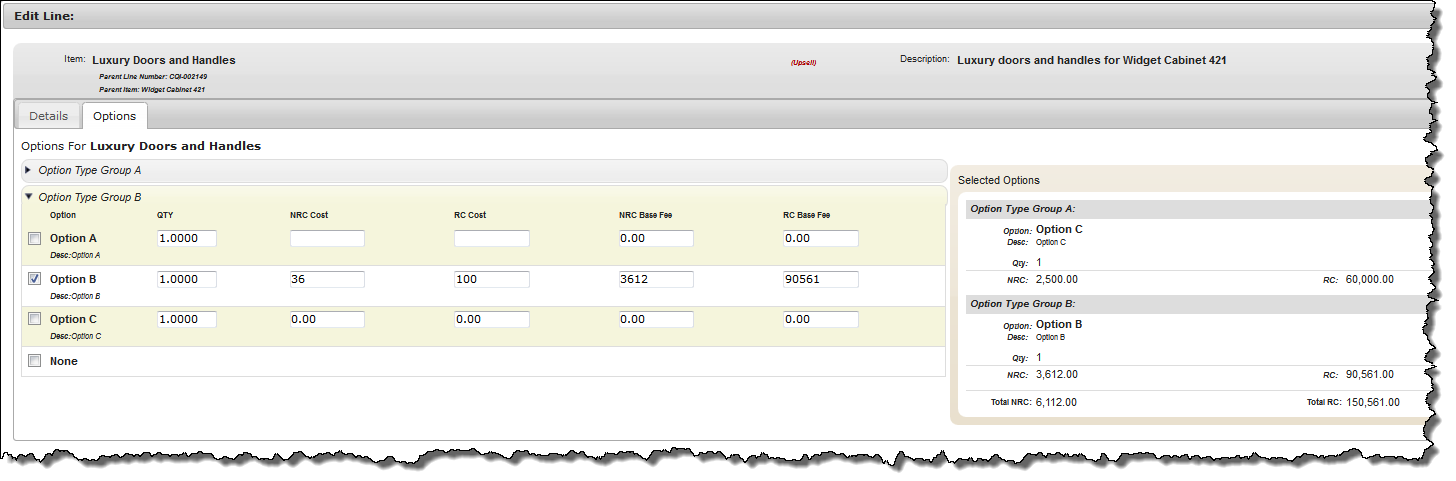Click Option B NRC Base Fee field

[655, 280]
